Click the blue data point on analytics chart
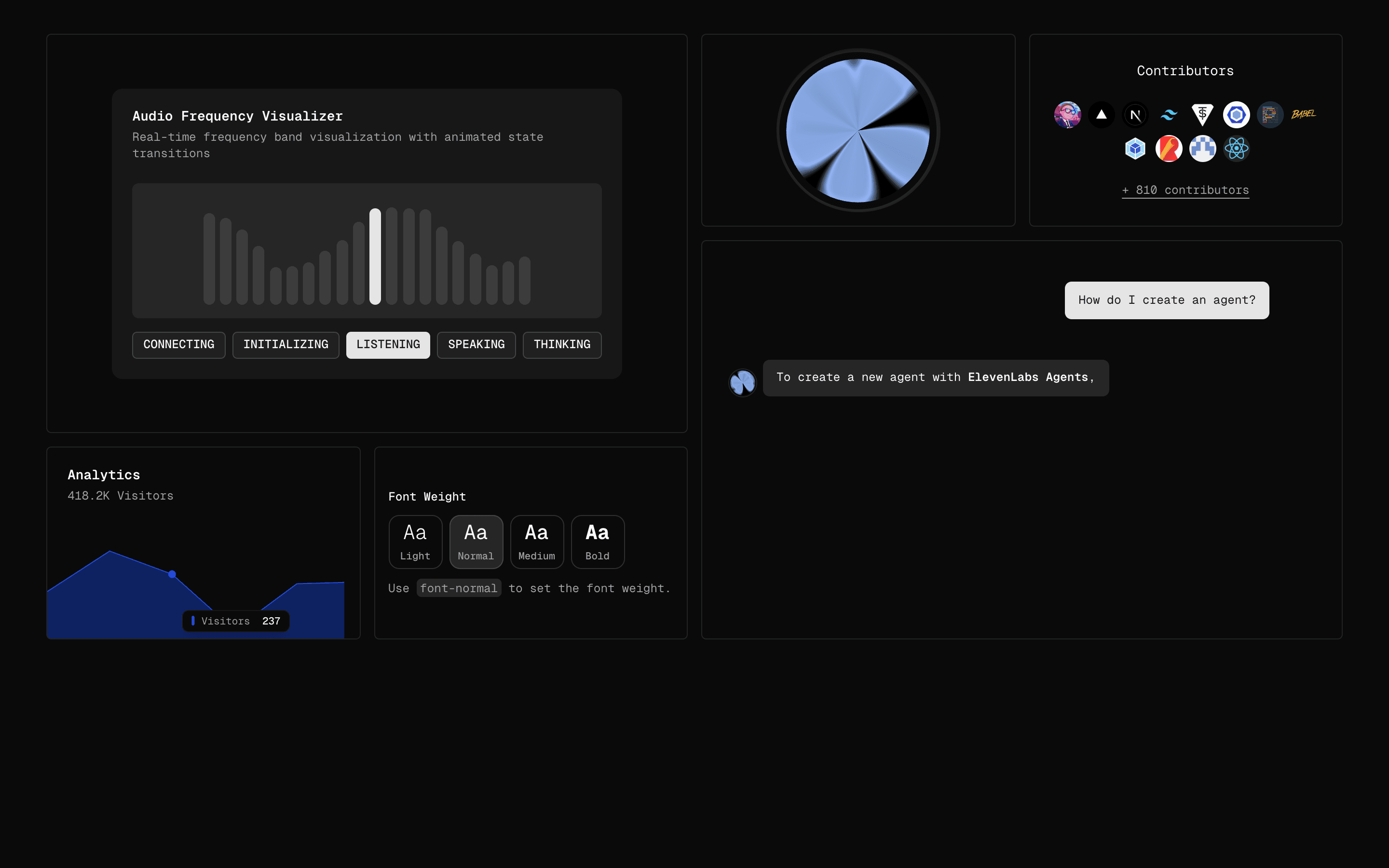This screenshot has width=1389, height=868. click(x=172, y=574)
